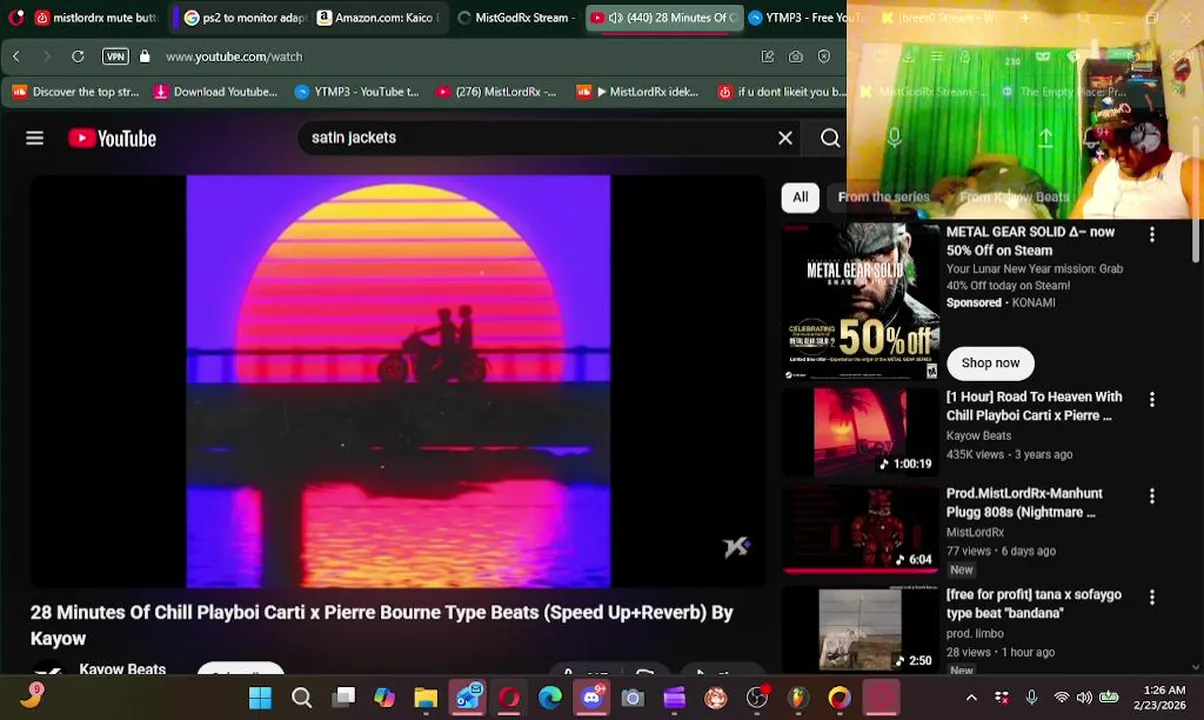The image size is (1204, 720).
Task: Open options for the Metal Gear Solid ad
Action: point(1152,234)
